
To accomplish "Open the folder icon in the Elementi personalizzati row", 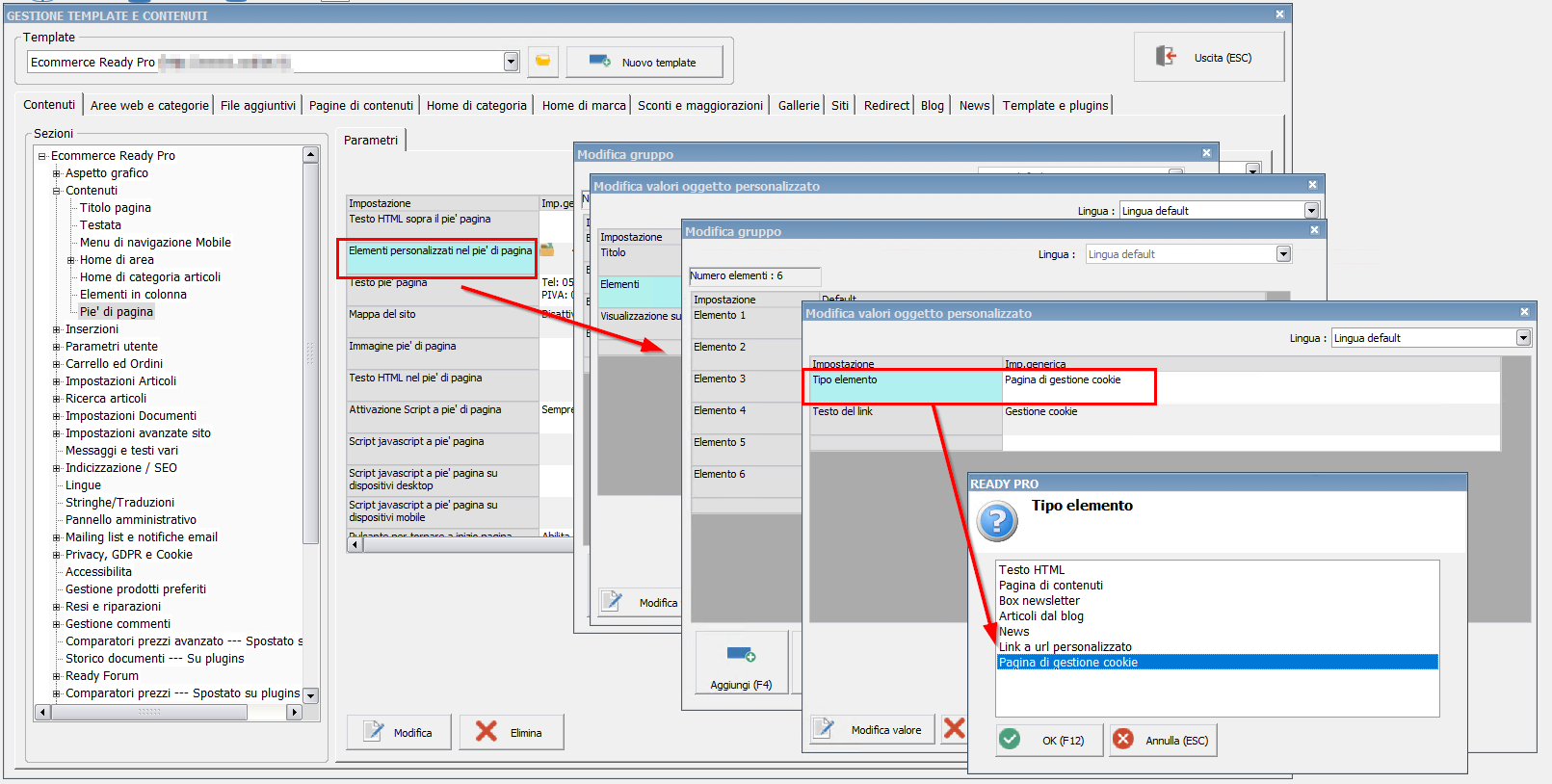I will (547, 249).
